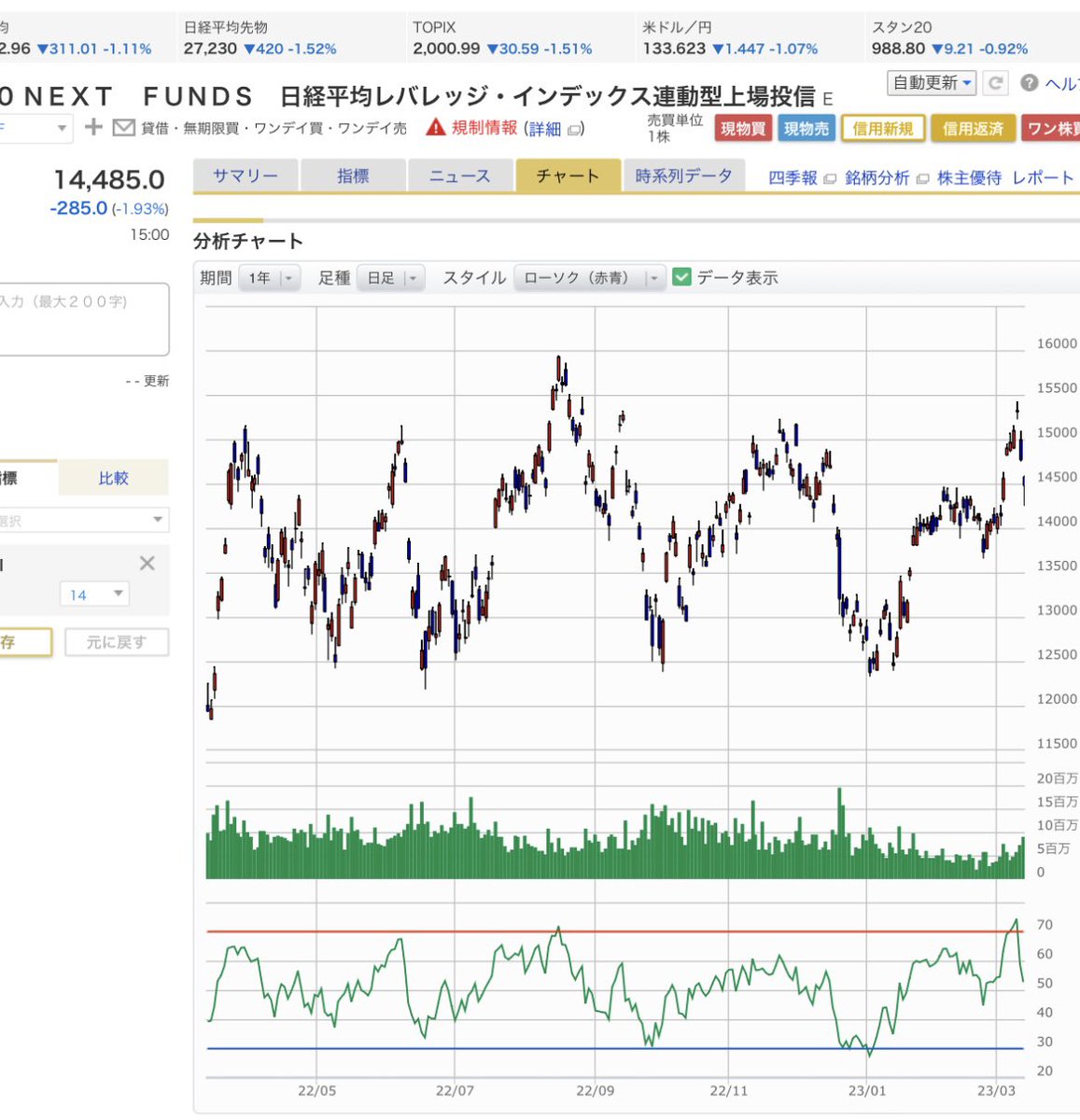Click the memo input box (最大200字)

tap(84, 320)
